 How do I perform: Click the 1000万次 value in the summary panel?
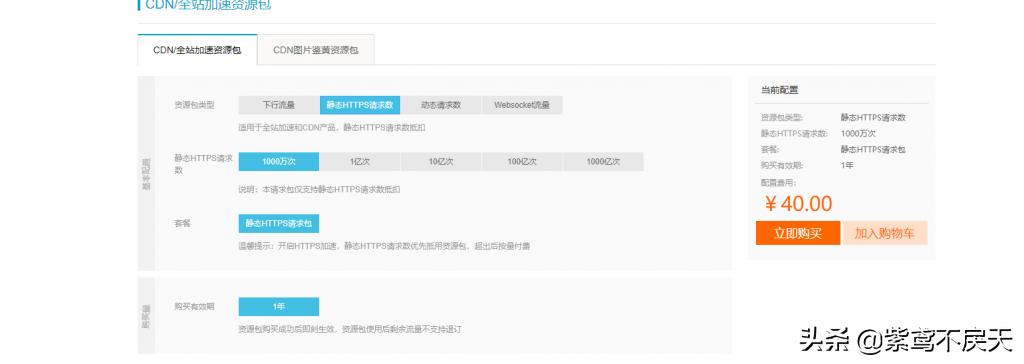click(x=858, y=133)
